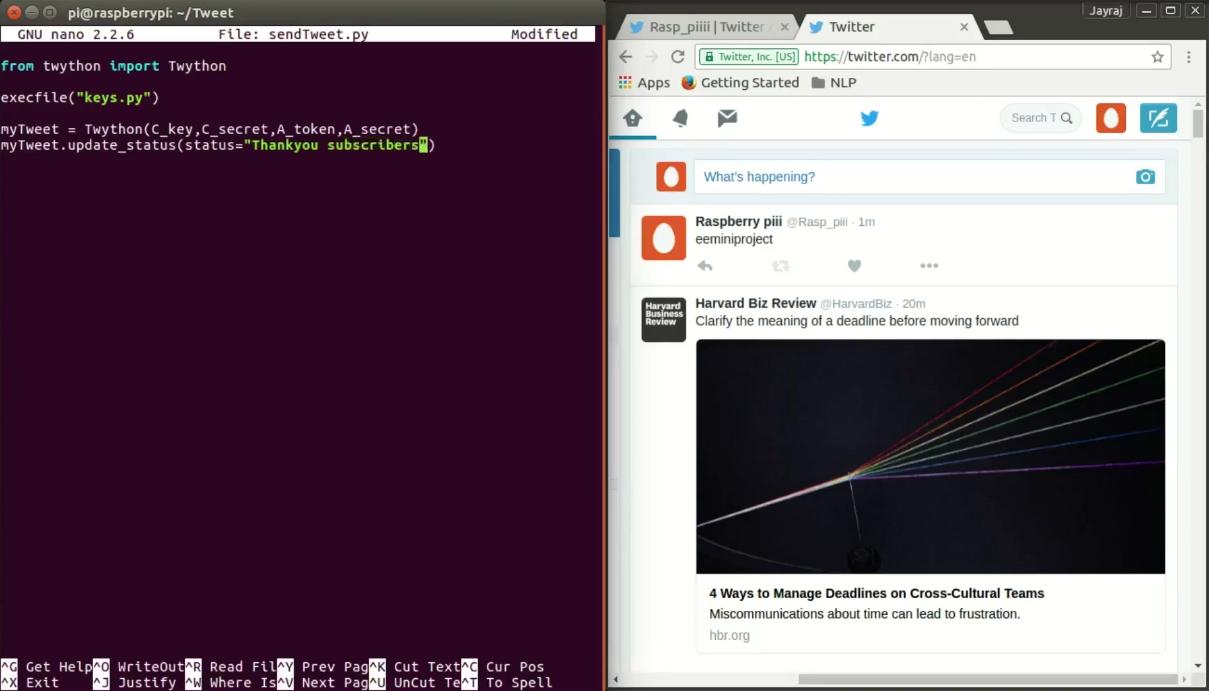Screen dimensions: 1209x691
Task: Close the active Twitter tab
Action: coord(965,27)
